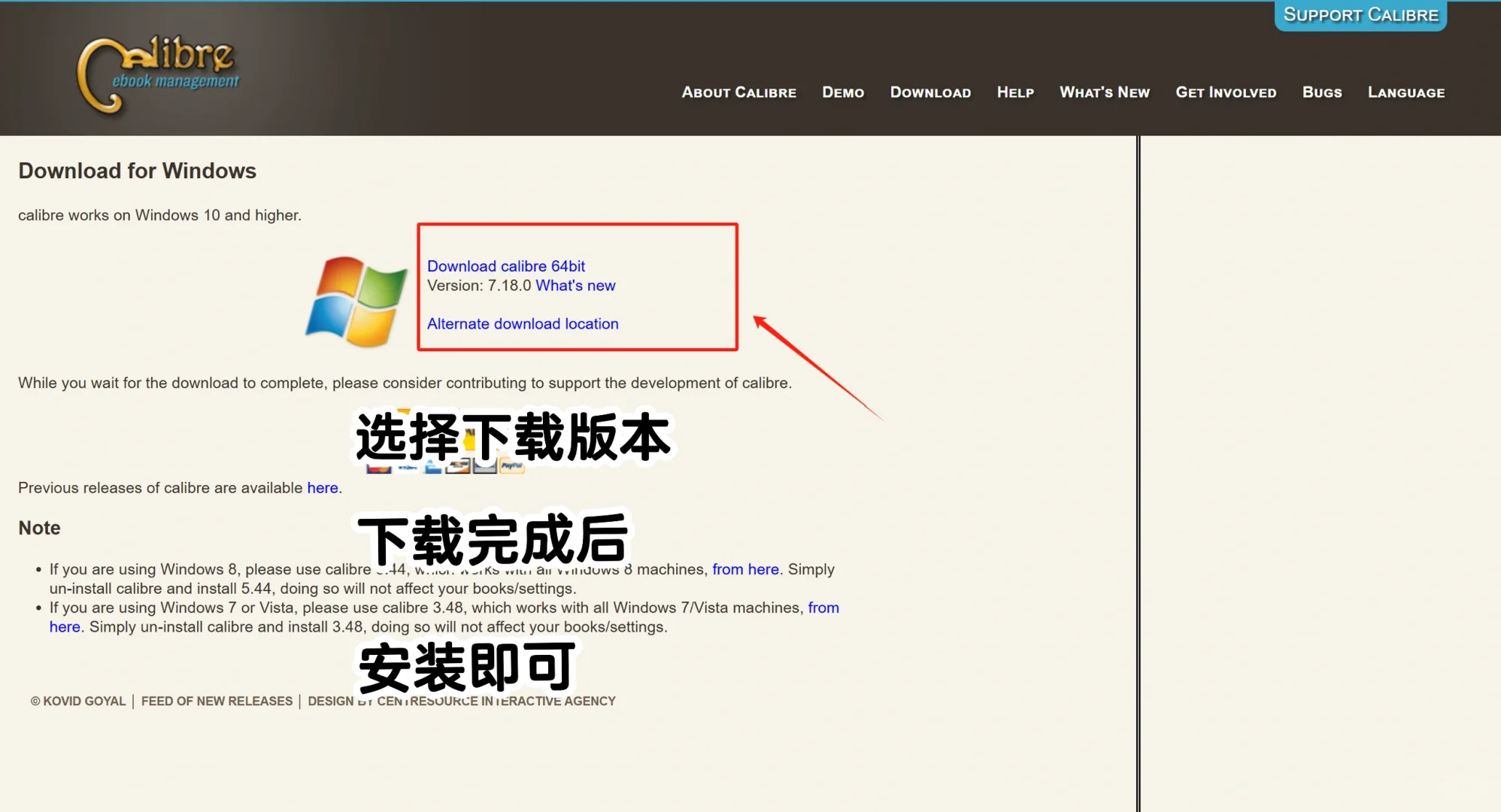Open the Support Calibre button
Screen dimensions: 1501x812
point(1360,15)
